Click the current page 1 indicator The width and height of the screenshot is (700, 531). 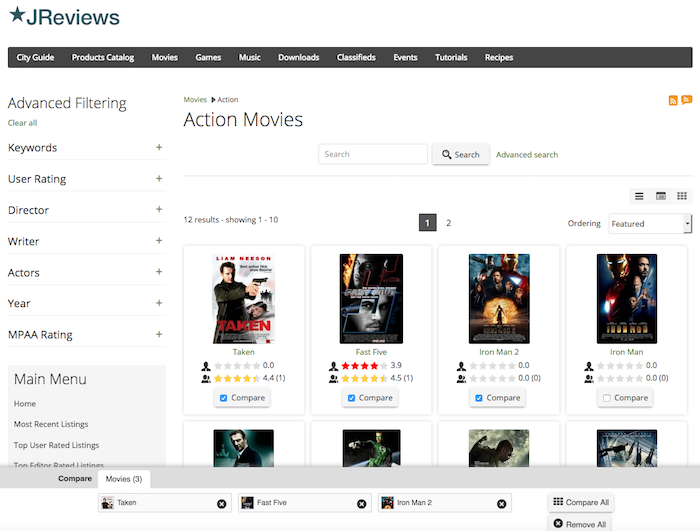point(427,222)
